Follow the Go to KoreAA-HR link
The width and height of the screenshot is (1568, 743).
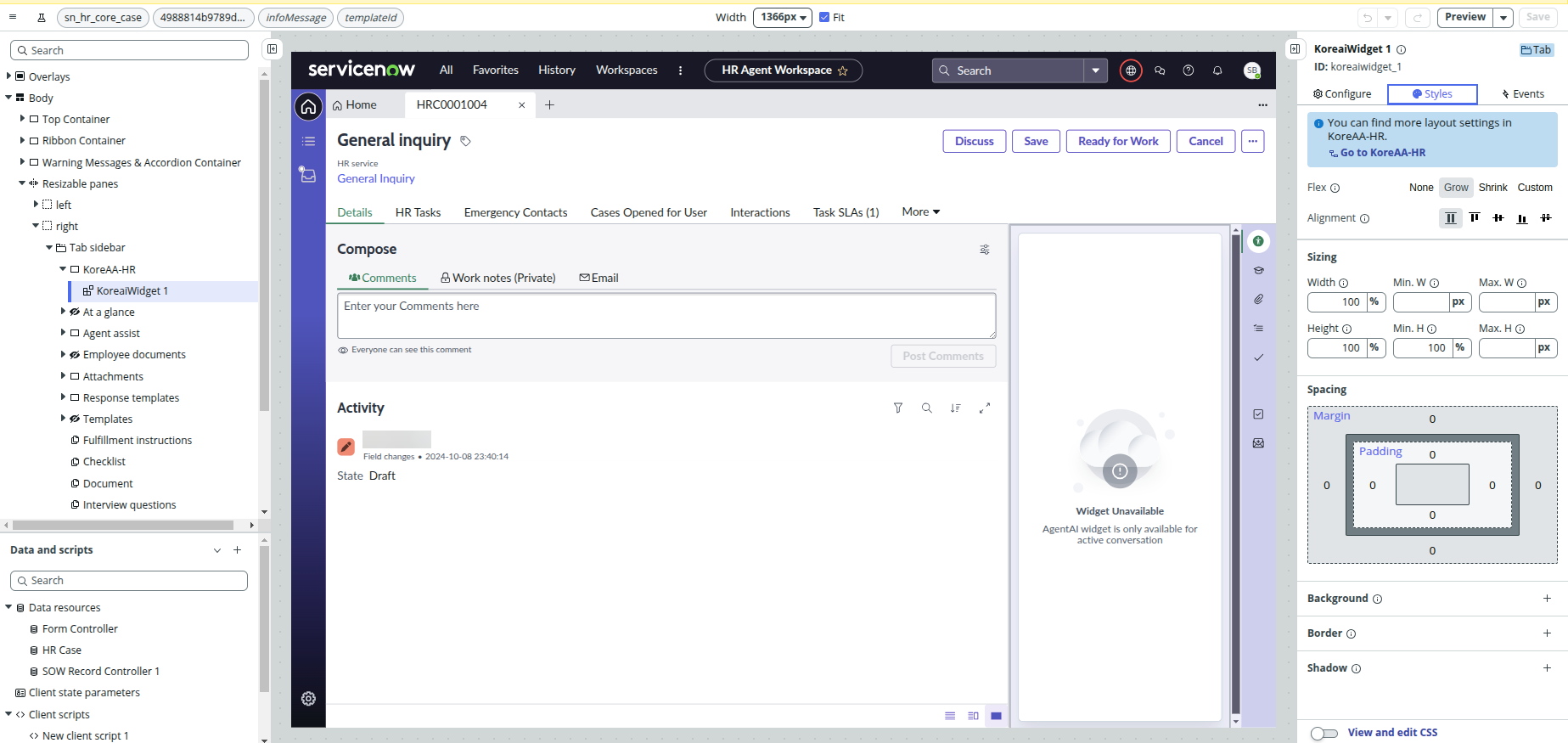coord(1382,153)
